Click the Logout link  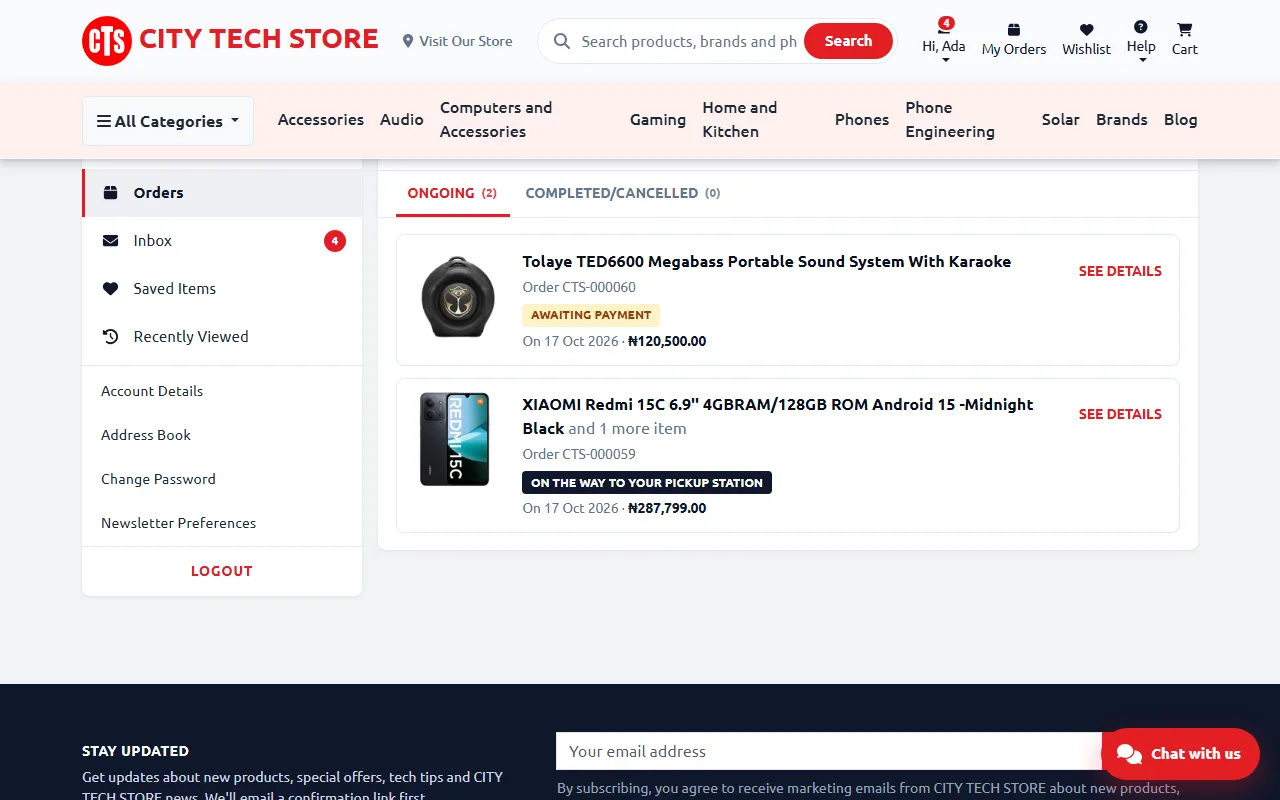[x=222, y=571]
